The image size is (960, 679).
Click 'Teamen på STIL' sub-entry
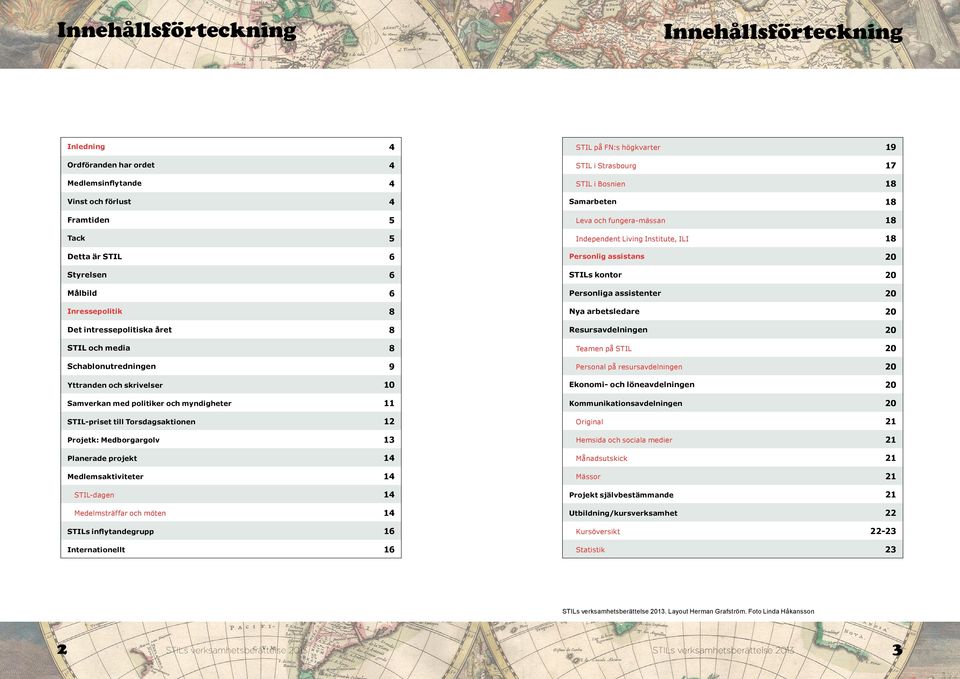coord(733,348)
